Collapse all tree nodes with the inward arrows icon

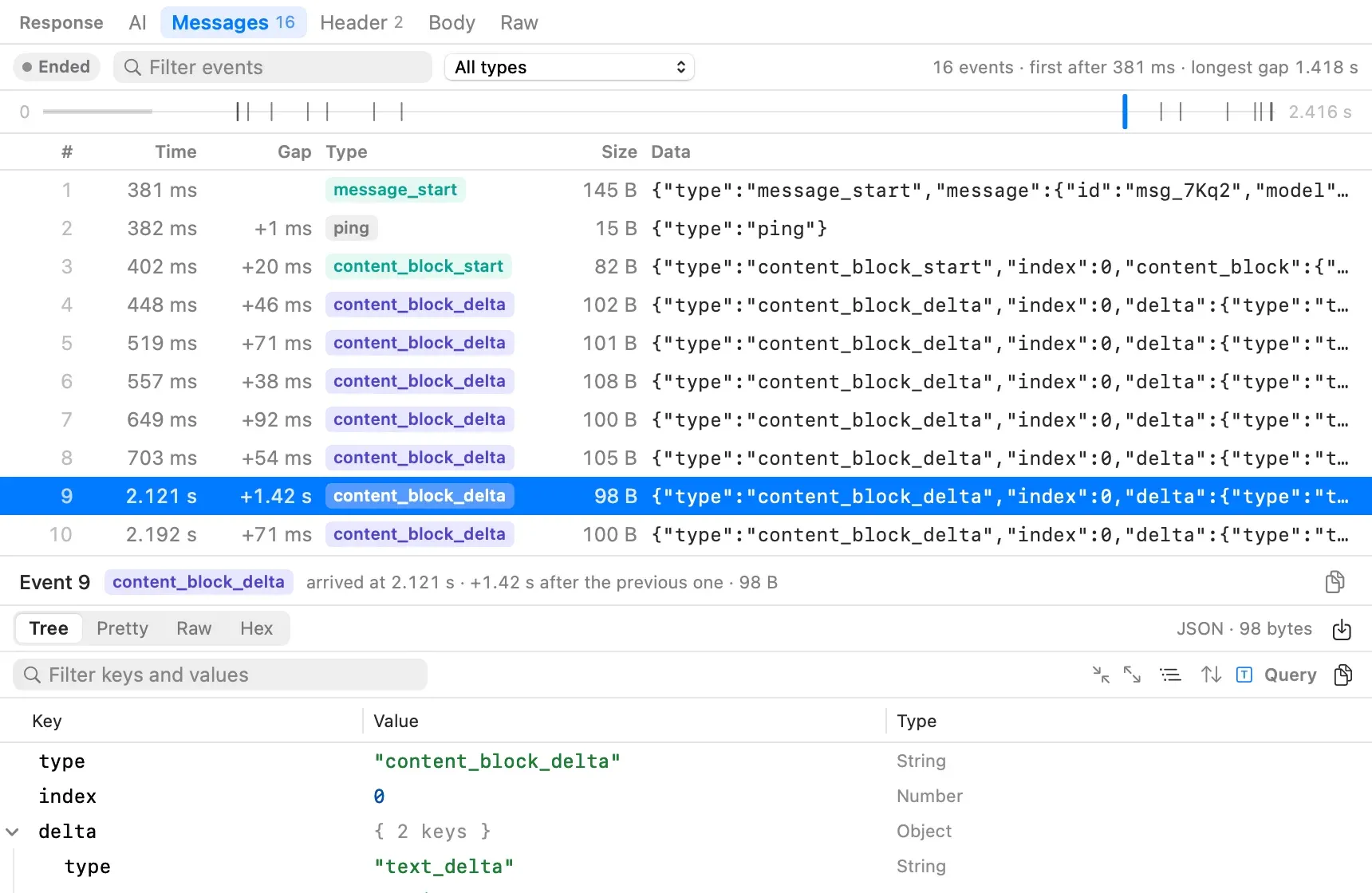tap(1101, 675)
